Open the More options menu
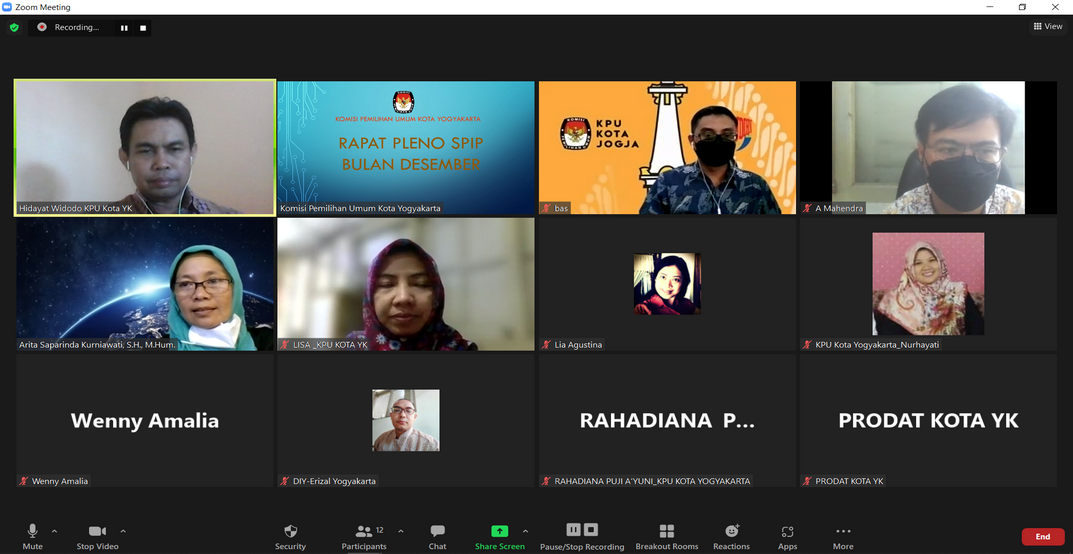 pyautogui.click(x=843, y=536)
